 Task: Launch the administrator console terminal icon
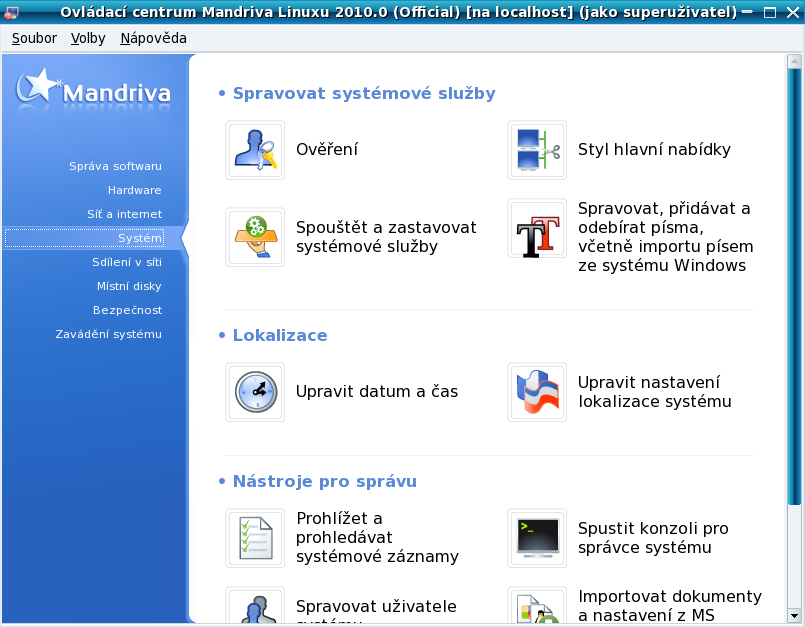[537, 538]
